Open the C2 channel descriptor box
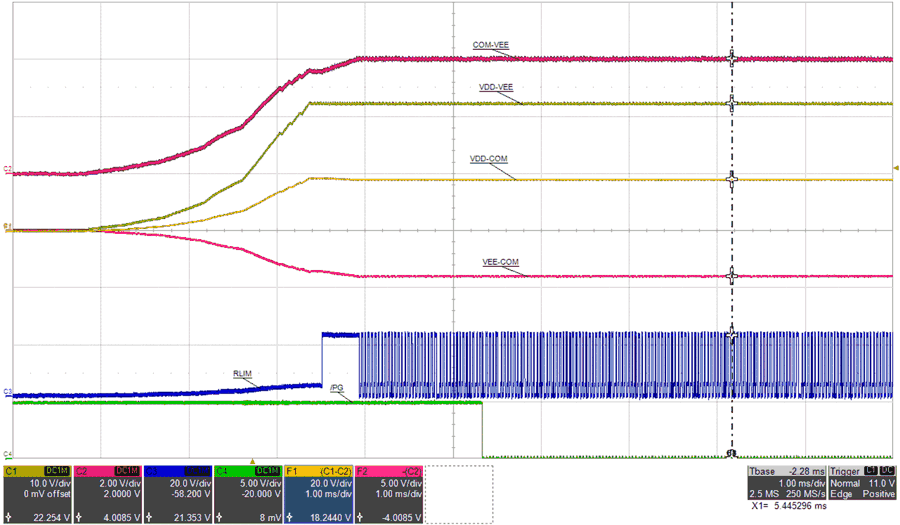The image size is (900, 525). click(x=107, y=494)
